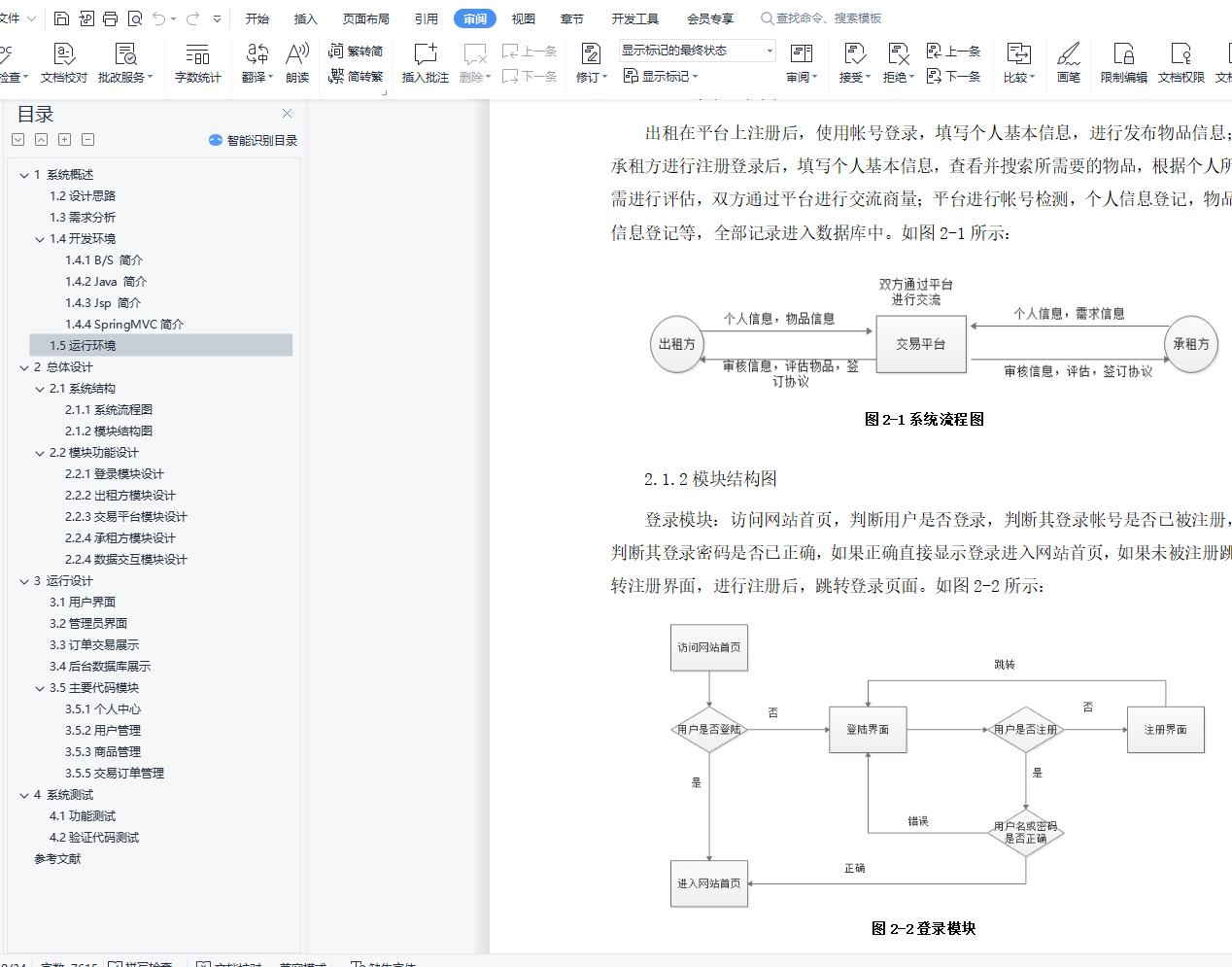Click expand-all plus icon in 目录 panel
The image size is (1232, 967).
[x=64, y=140]
